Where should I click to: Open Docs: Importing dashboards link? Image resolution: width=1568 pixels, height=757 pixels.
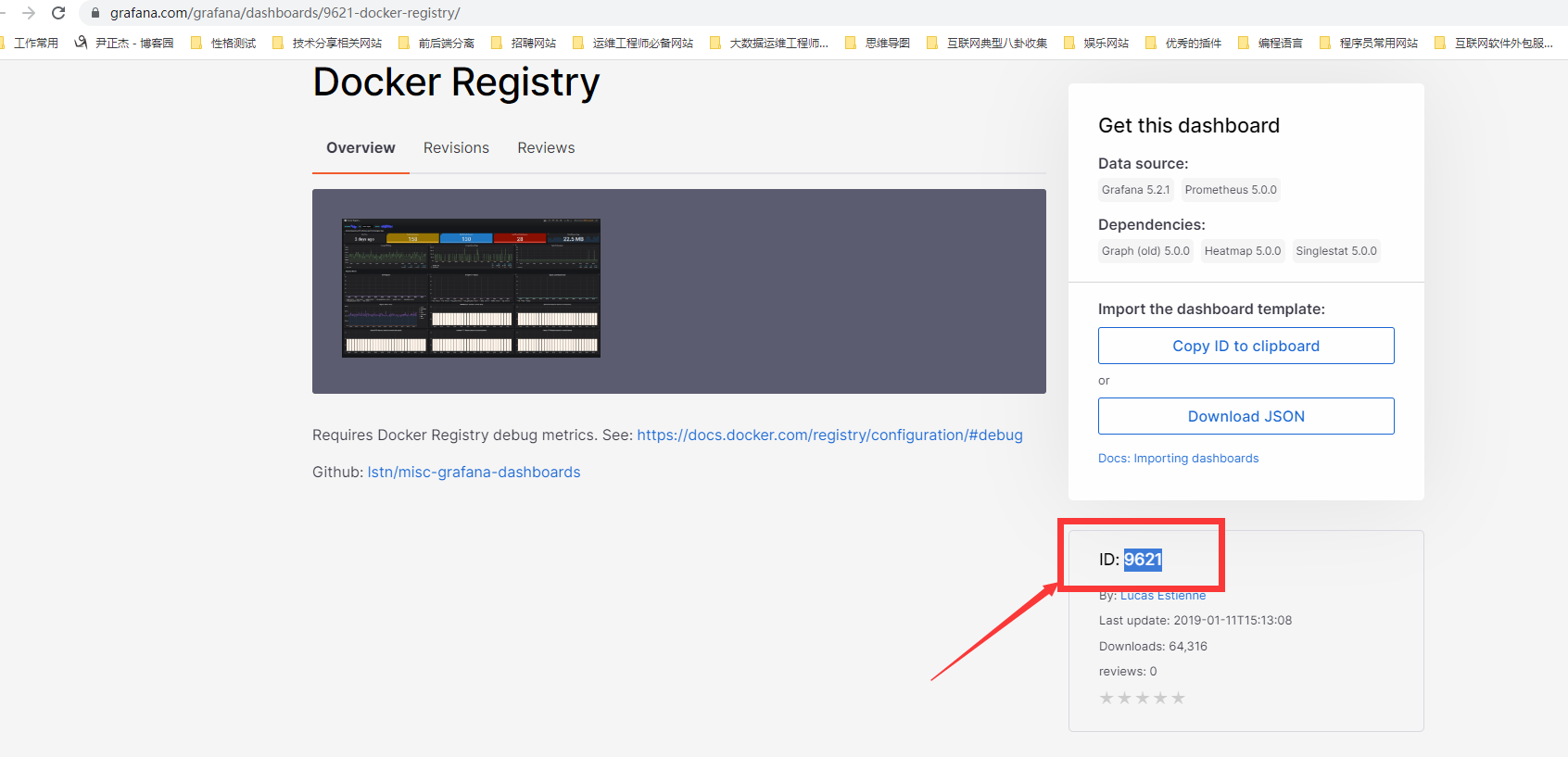point(1178,459)
